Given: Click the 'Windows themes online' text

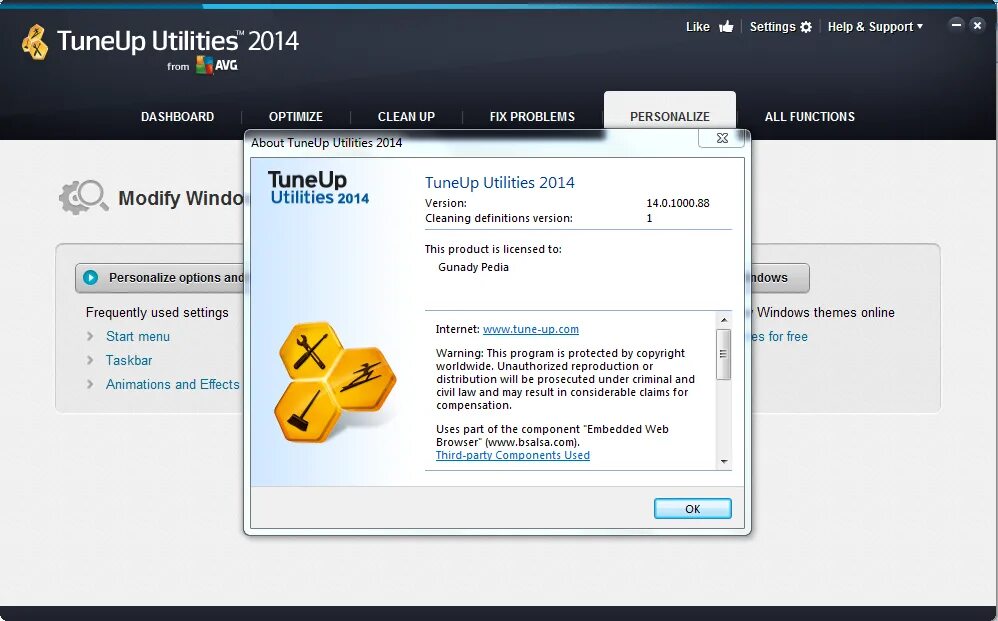Looking at the screenshot, I should [x=826, y=312].
